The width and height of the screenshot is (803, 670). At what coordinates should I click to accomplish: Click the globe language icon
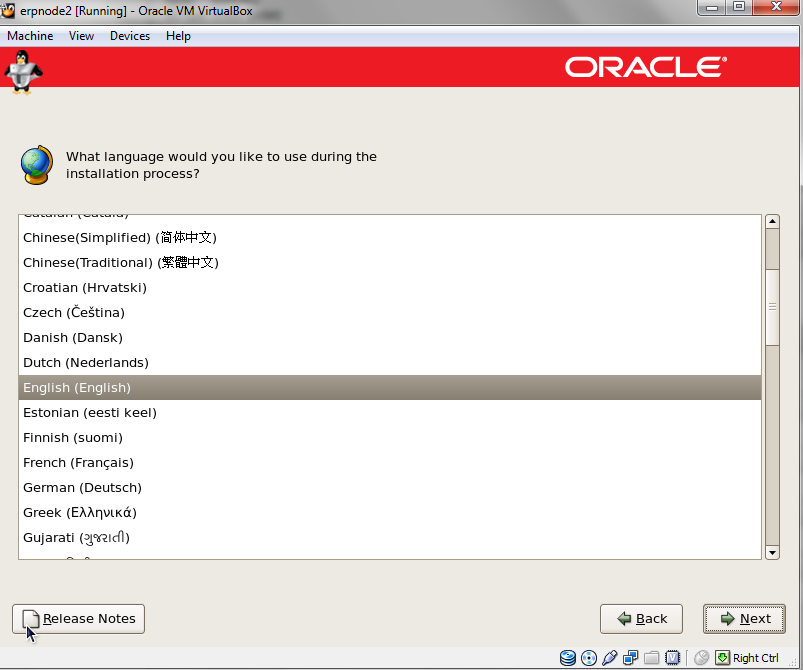tap(37, 165)
